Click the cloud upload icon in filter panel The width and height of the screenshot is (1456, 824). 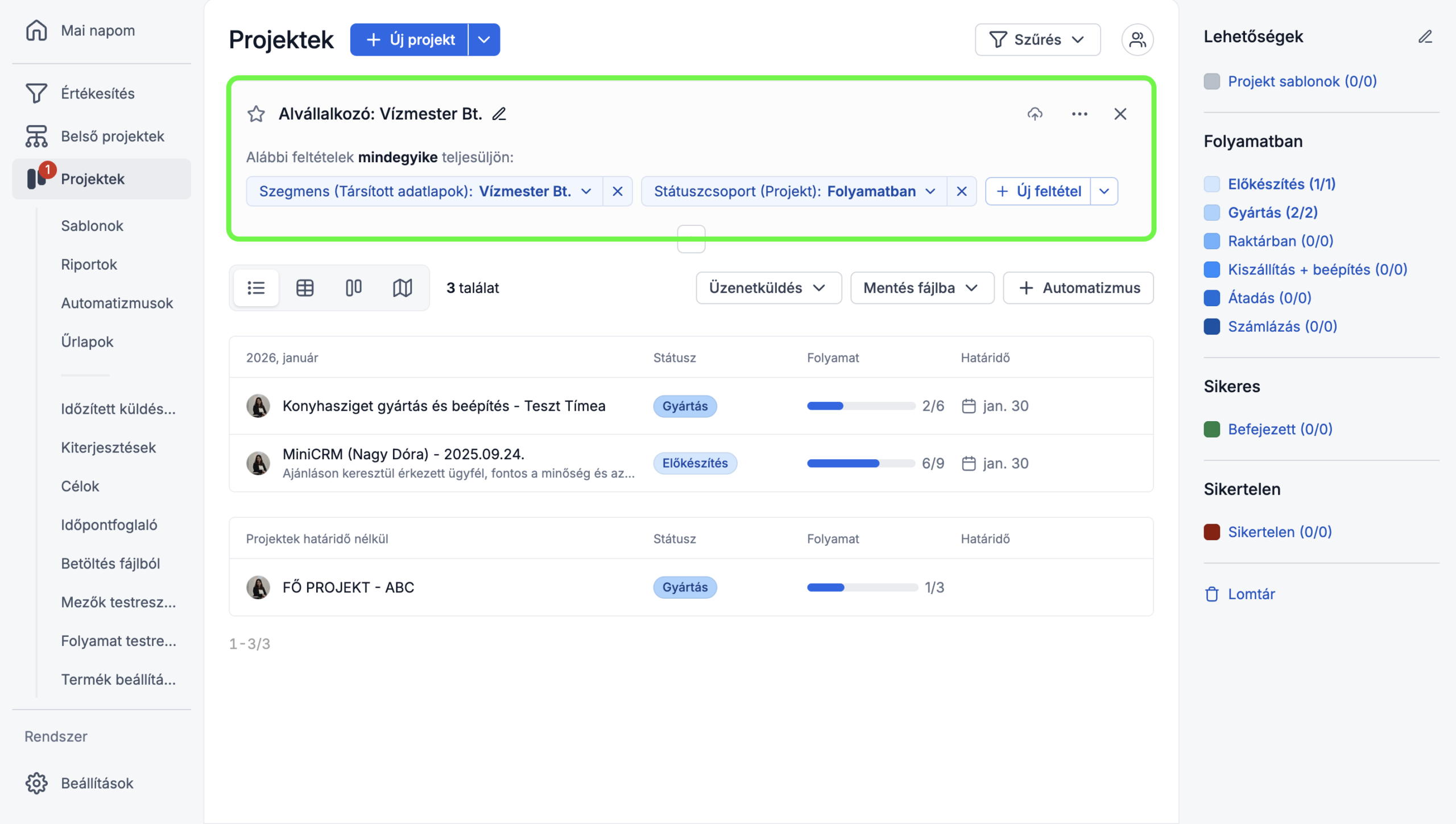(1035, 114)
